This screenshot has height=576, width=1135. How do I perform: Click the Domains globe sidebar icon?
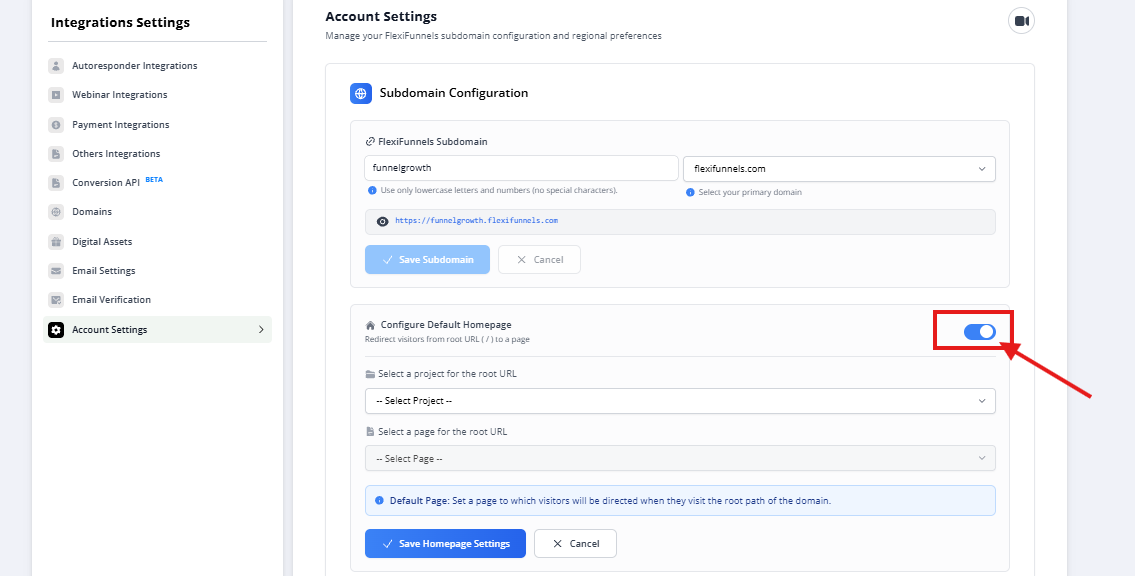click(56, 212)
